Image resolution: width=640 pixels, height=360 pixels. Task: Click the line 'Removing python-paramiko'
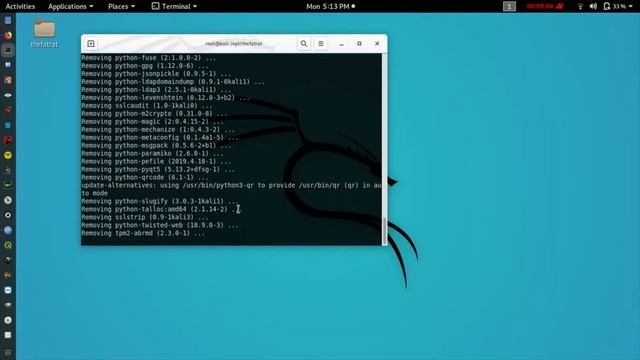tap(152, 153)
